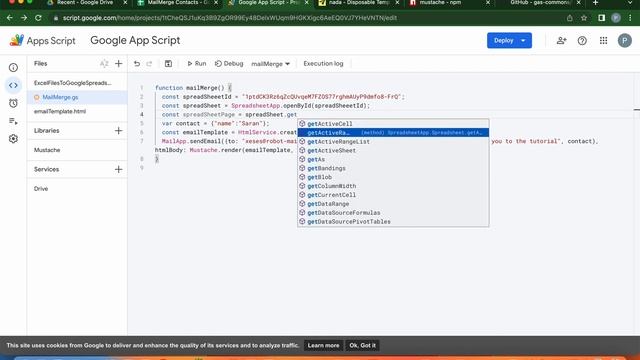The image size is (640, 360).
Task: Reload the page in browser
Action: [38, 18]
